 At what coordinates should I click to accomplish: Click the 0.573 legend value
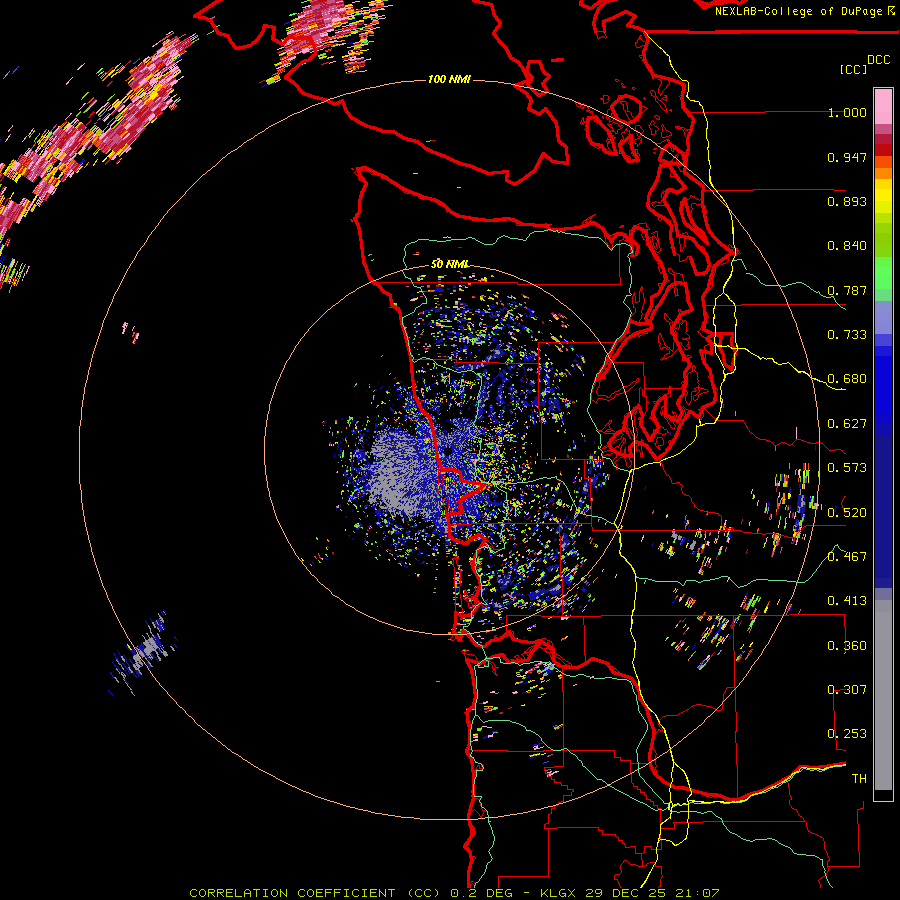[x=847, y=468]
